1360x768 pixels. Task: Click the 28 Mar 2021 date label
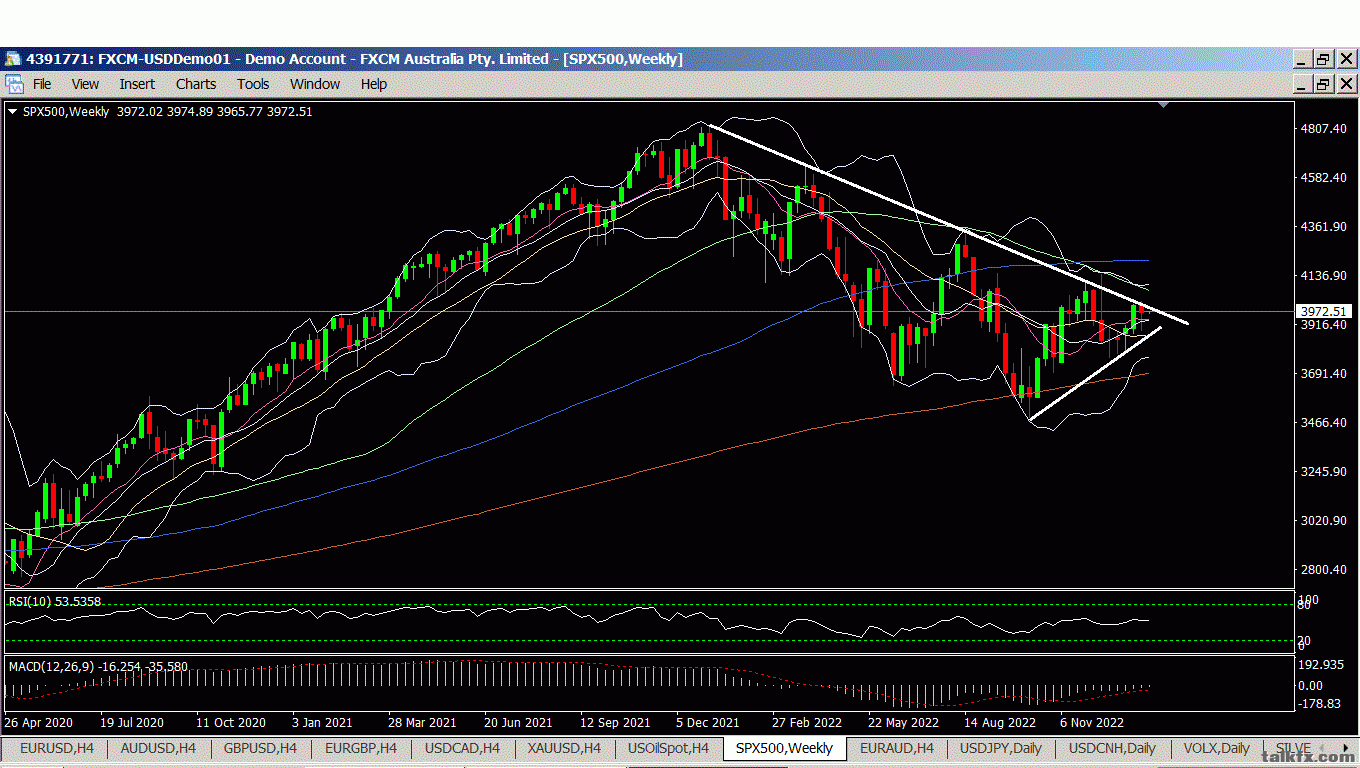click(x=422, y=722)
